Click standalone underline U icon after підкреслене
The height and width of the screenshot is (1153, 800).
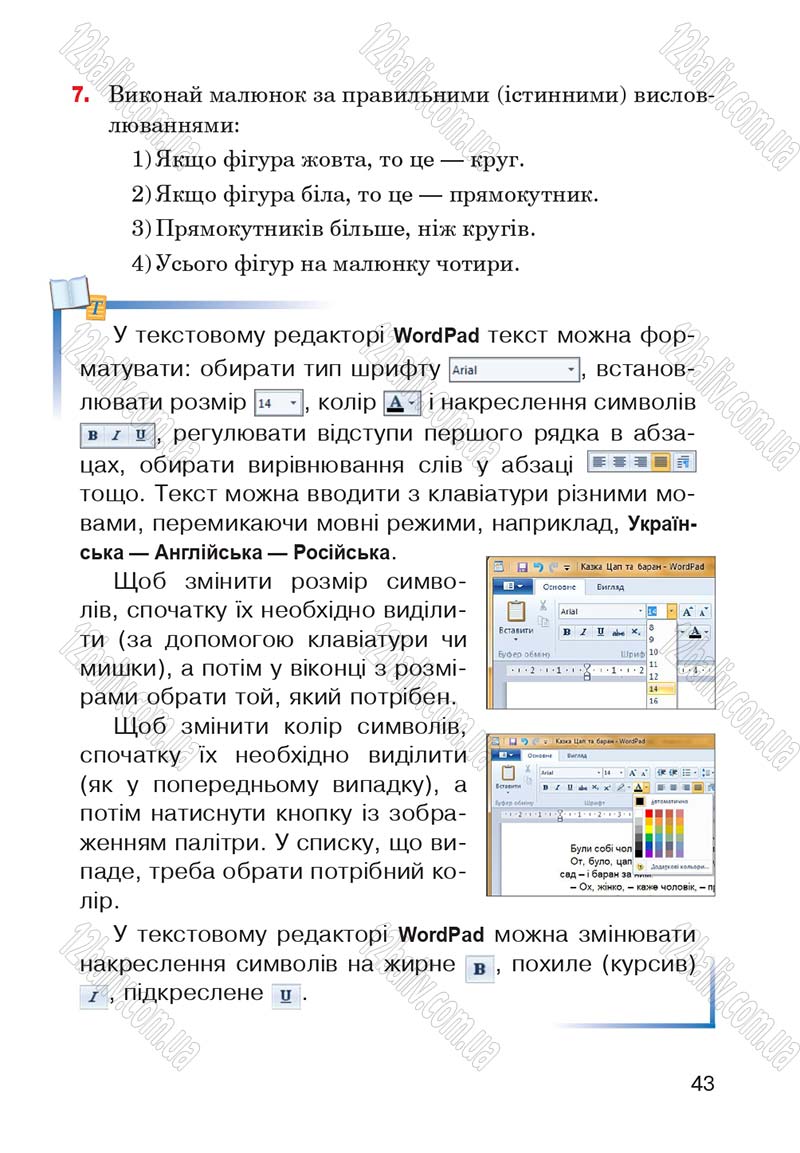pos(285,996)
